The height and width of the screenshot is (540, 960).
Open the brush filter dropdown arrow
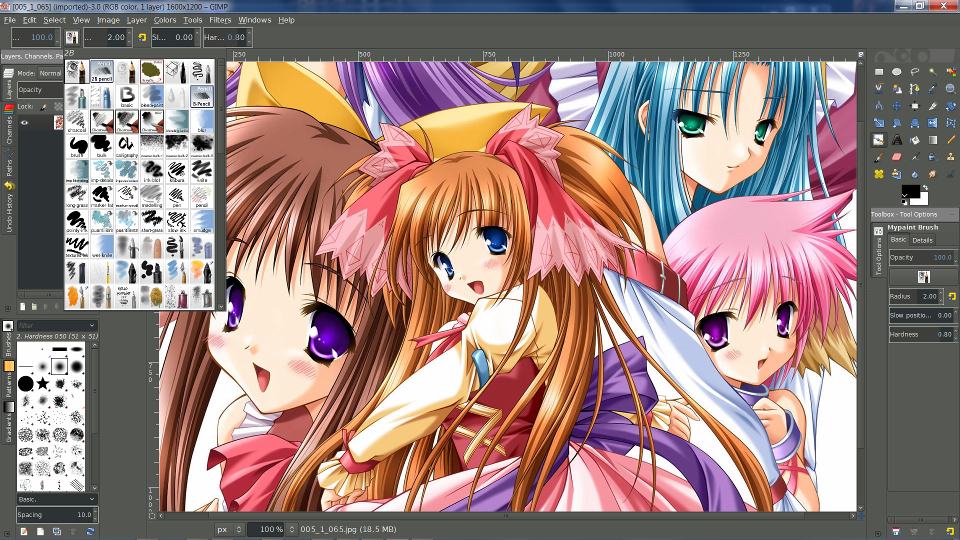click(92, 325)
